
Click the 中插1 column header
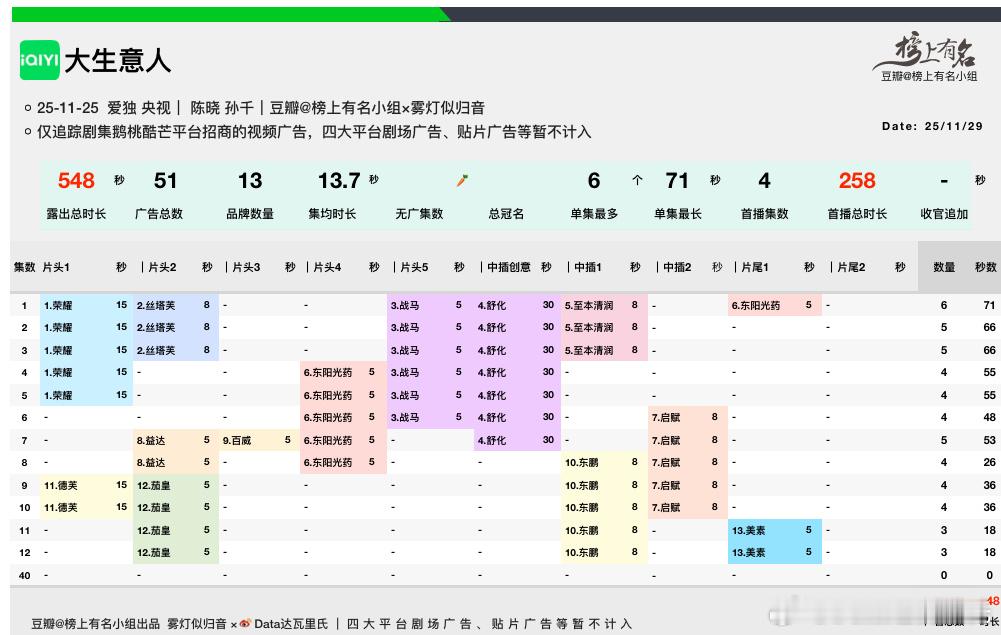click(x=588, y=267)
